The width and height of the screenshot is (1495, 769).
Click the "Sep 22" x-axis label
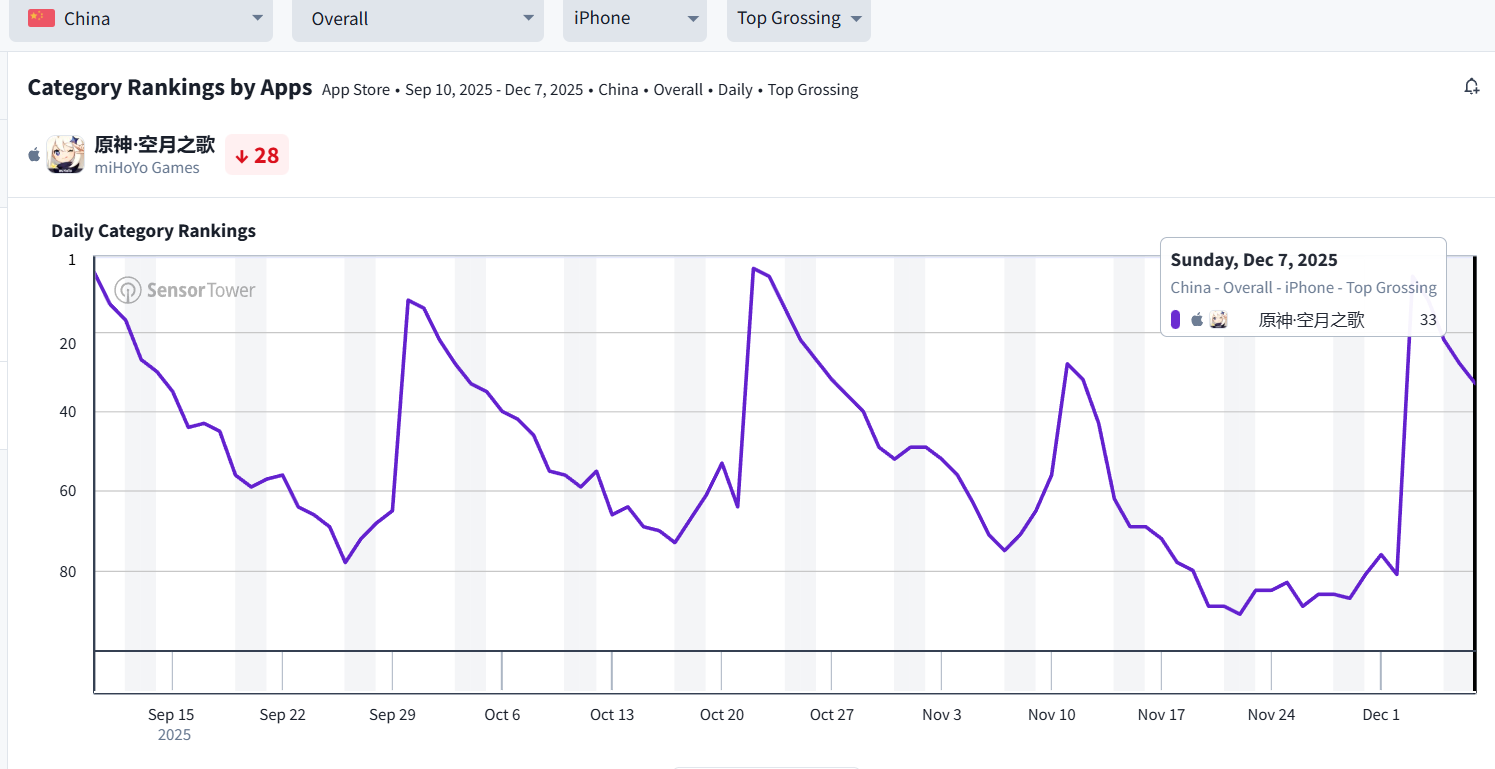282,715
